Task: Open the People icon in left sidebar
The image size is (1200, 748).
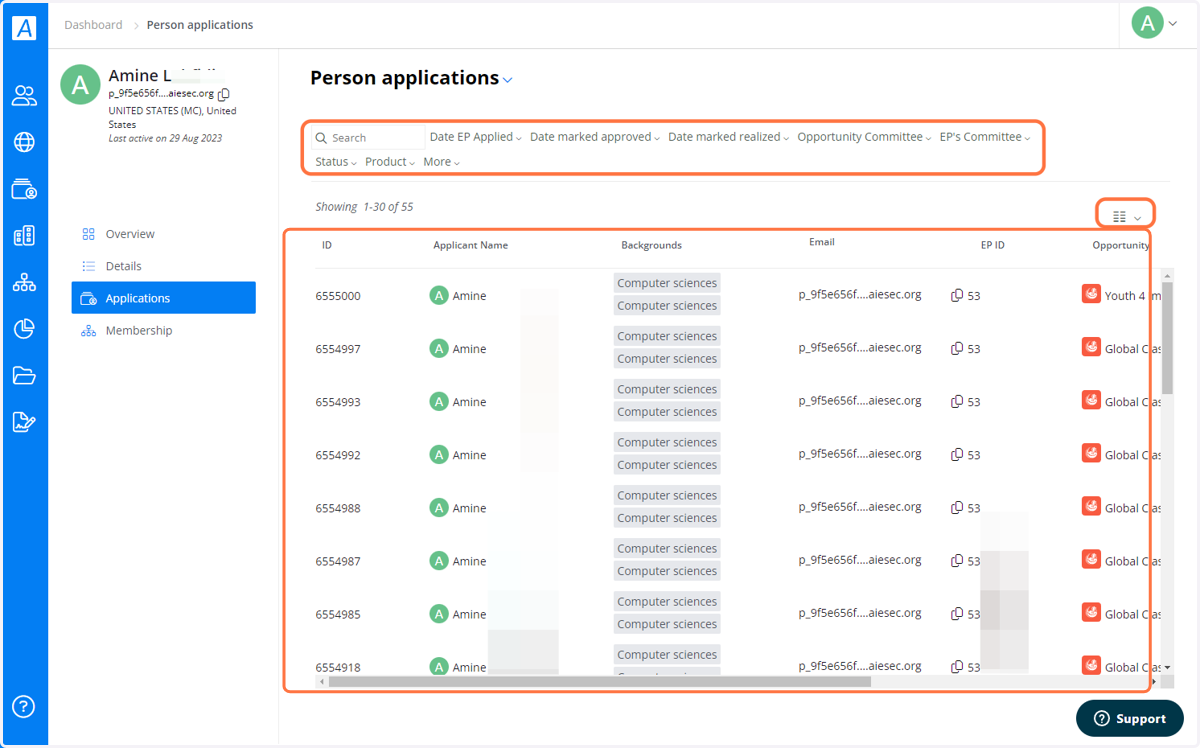Action: [x=24, y=96]
